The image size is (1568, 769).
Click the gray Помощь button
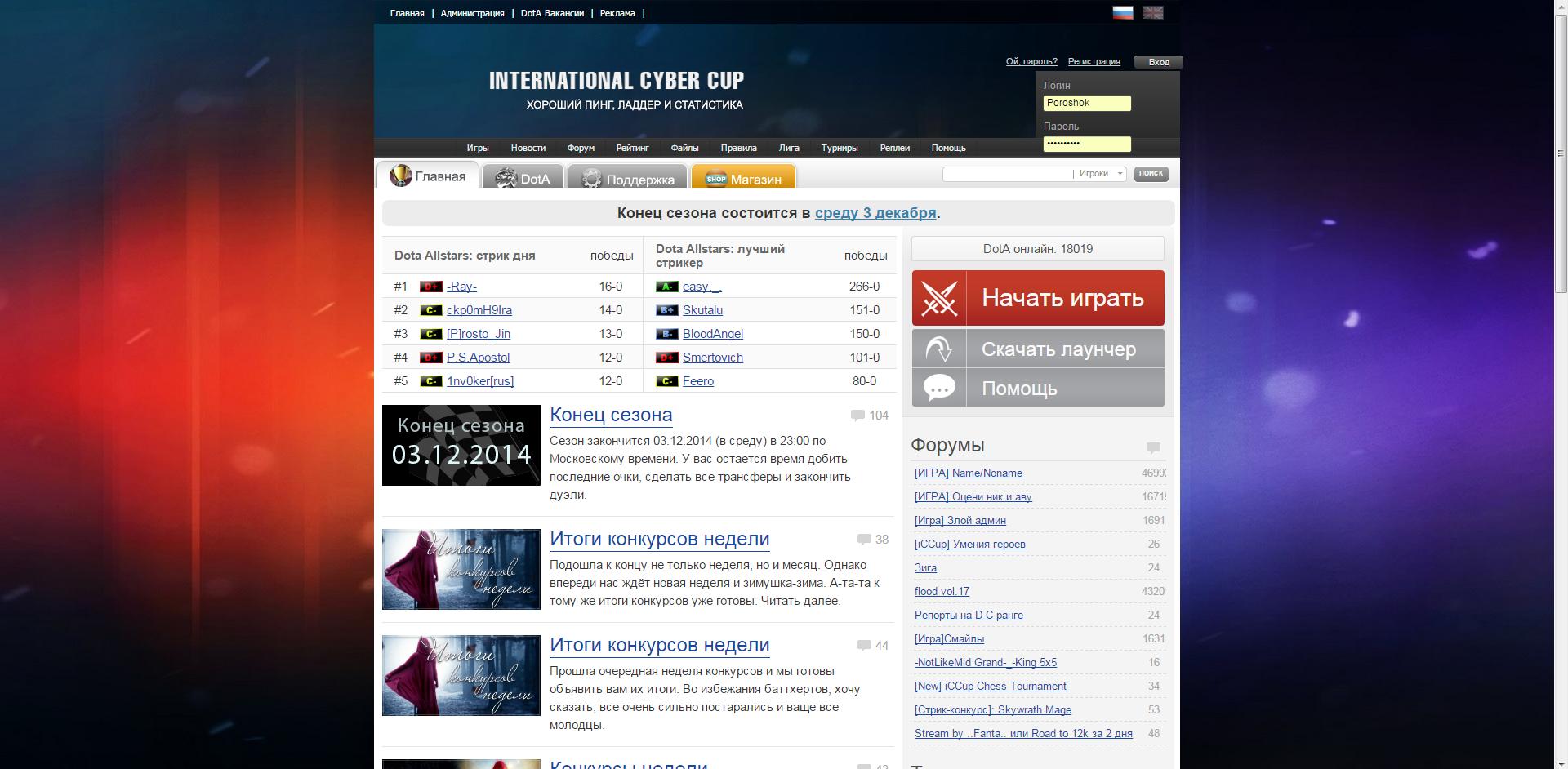[1038, 388]
